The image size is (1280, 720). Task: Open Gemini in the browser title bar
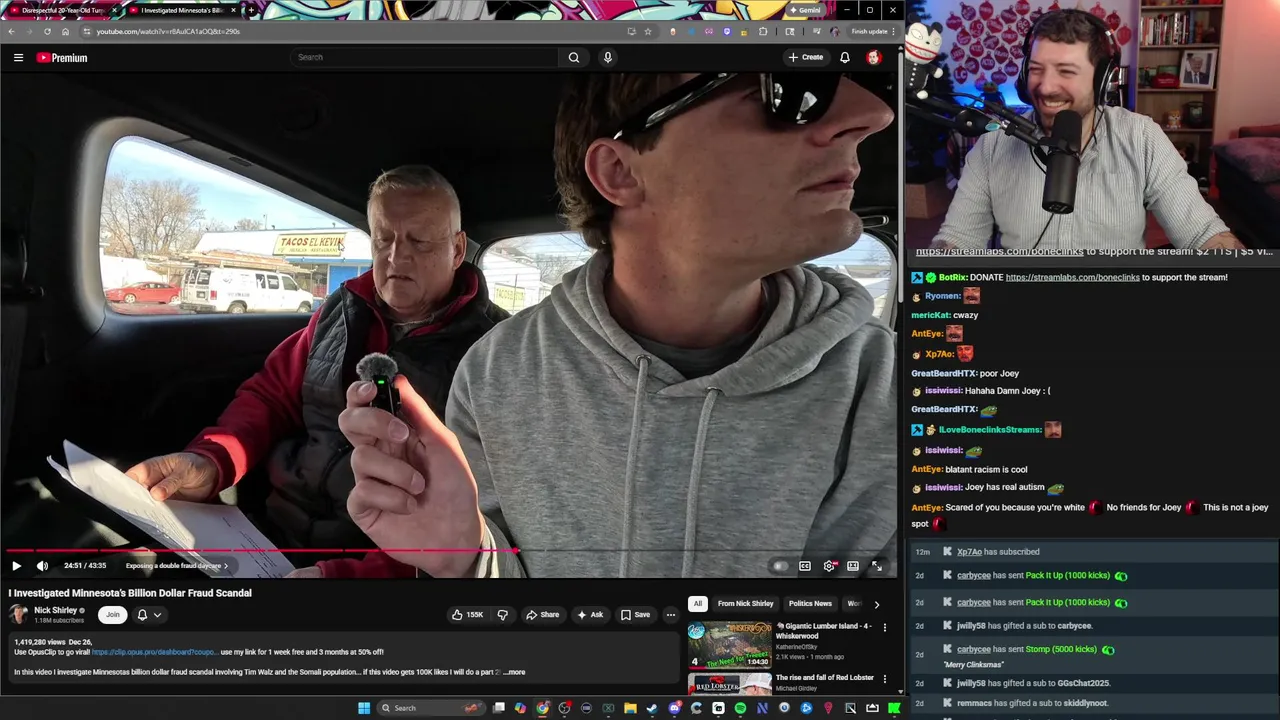point(804,10)
